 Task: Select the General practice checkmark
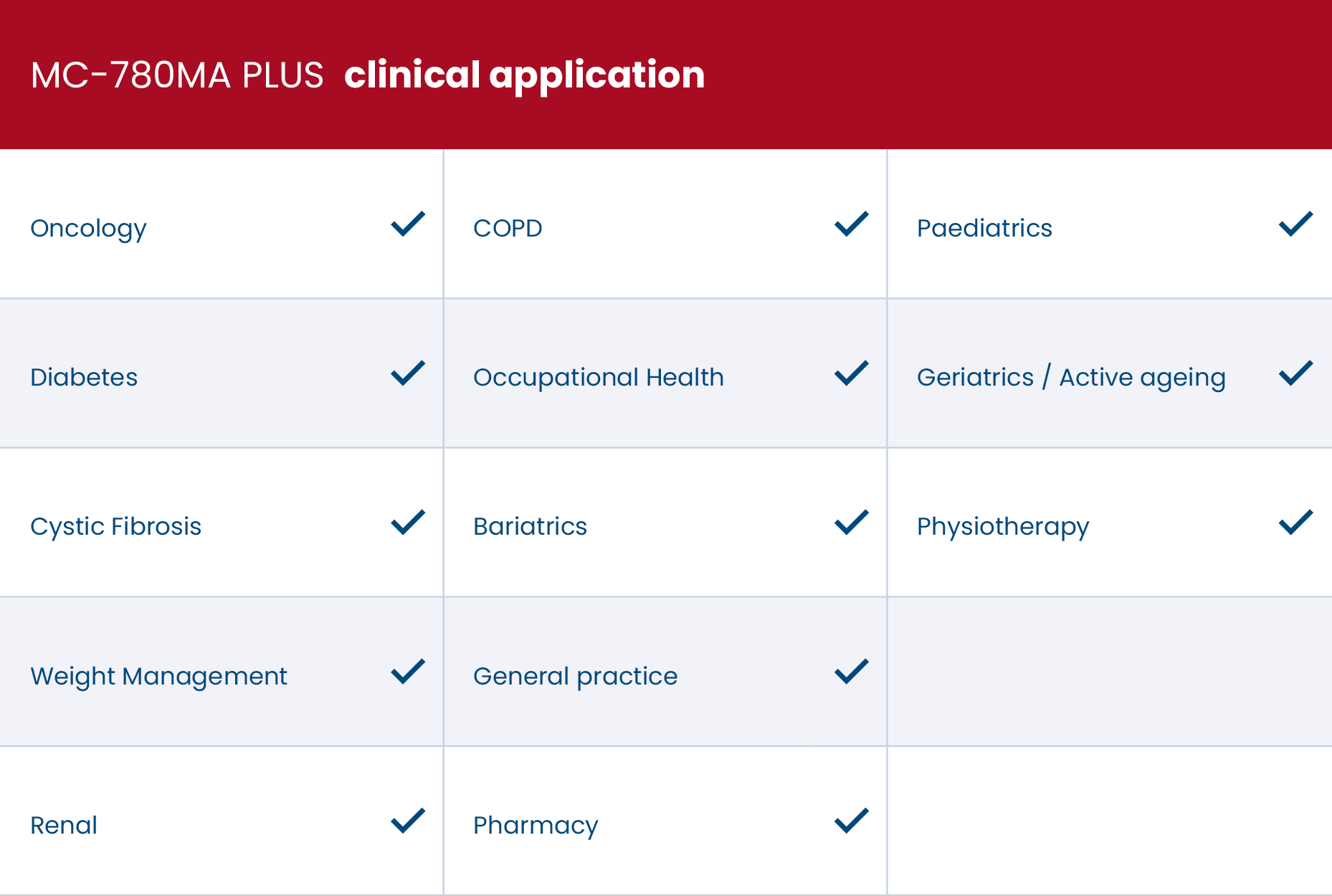(x=852, y=672)
